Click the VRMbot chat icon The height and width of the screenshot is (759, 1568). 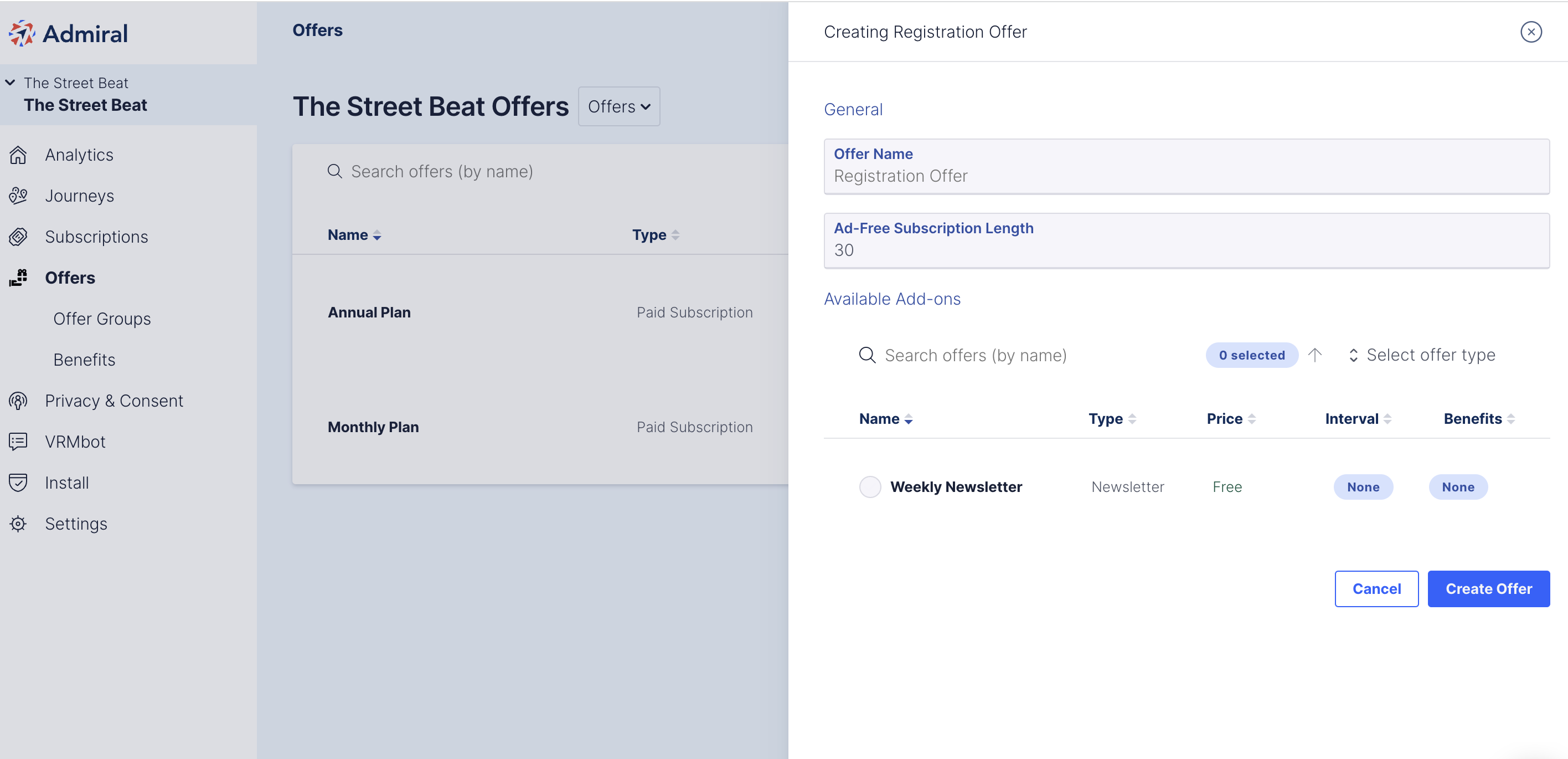(x=18, y=442)
